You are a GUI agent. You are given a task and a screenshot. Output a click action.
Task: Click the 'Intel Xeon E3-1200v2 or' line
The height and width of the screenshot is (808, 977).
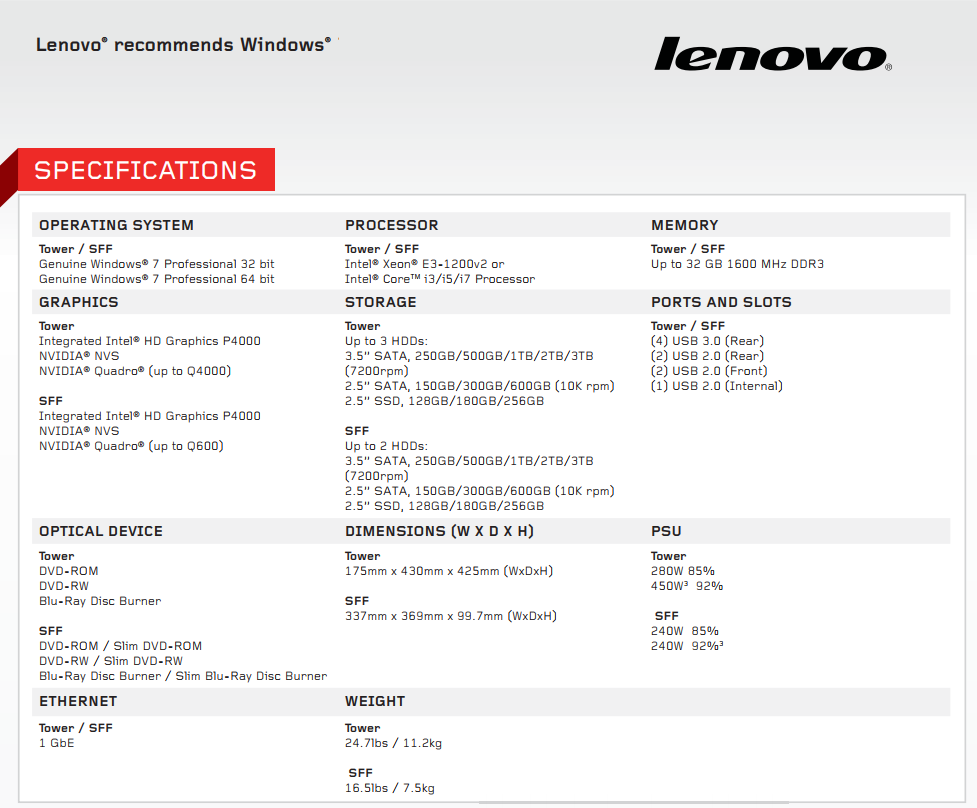(x=424, y=264)
